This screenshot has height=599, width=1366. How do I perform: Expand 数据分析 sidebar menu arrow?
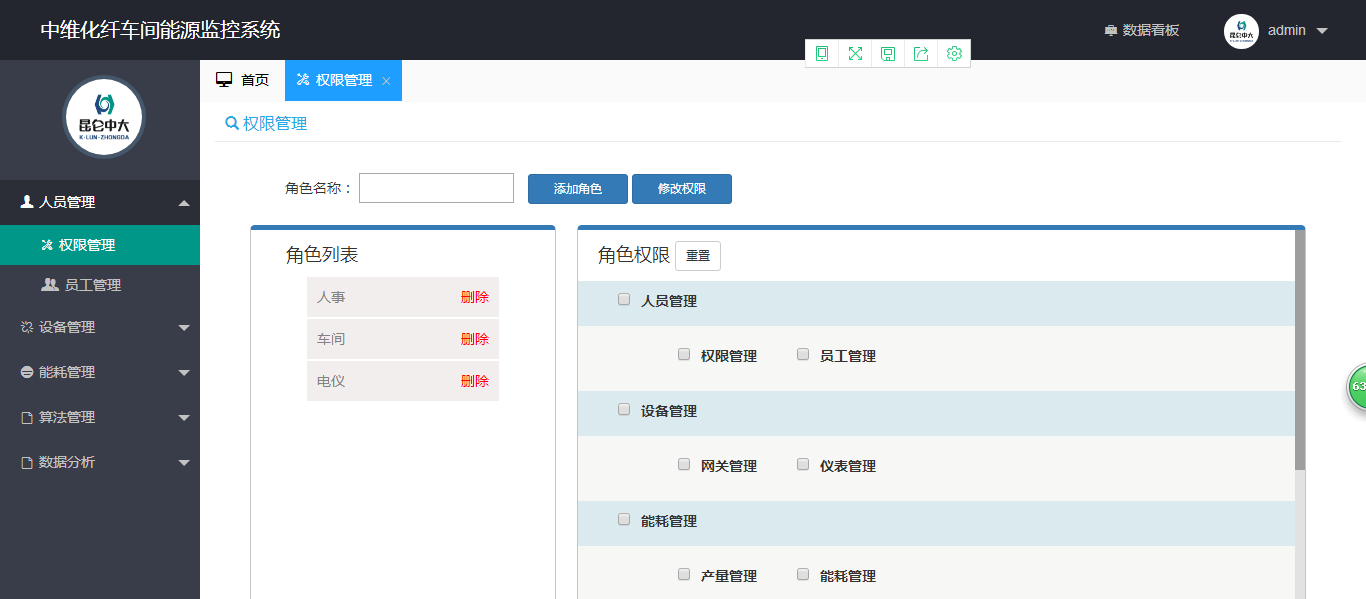click(184, 463)
